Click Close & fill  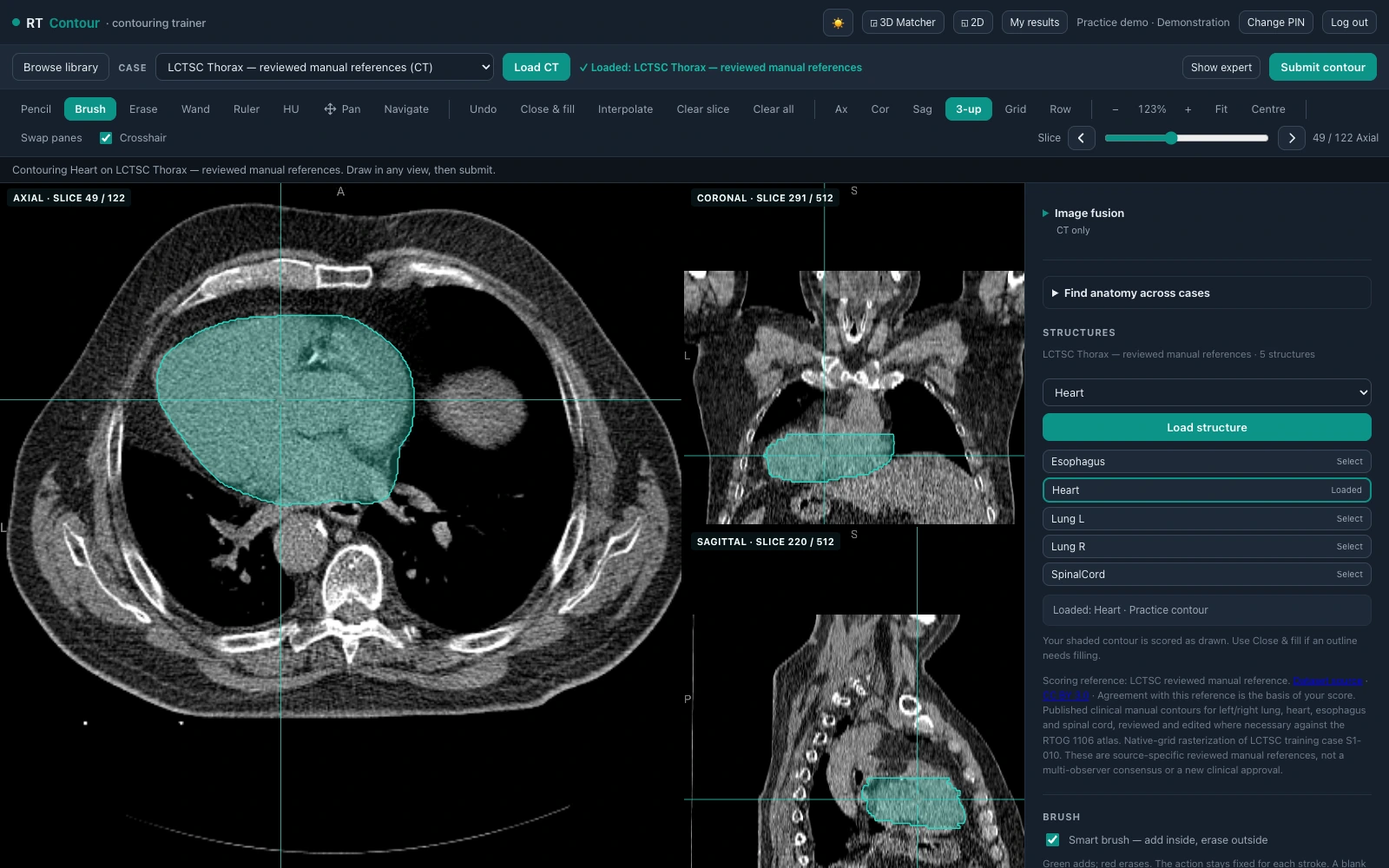(x=547, y=109)
